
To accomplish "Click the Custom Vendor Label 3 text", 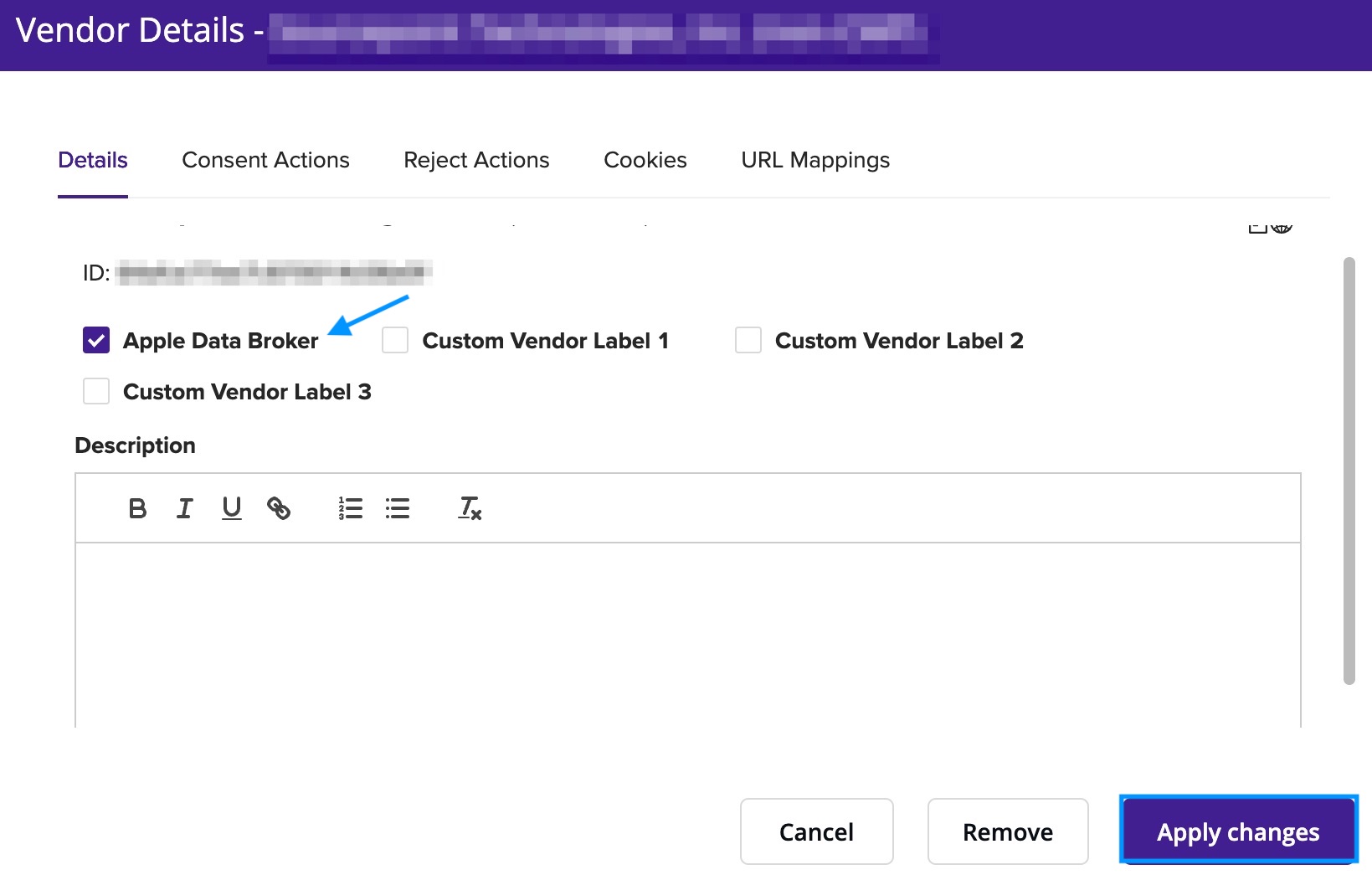I will [x=247, y=392].
